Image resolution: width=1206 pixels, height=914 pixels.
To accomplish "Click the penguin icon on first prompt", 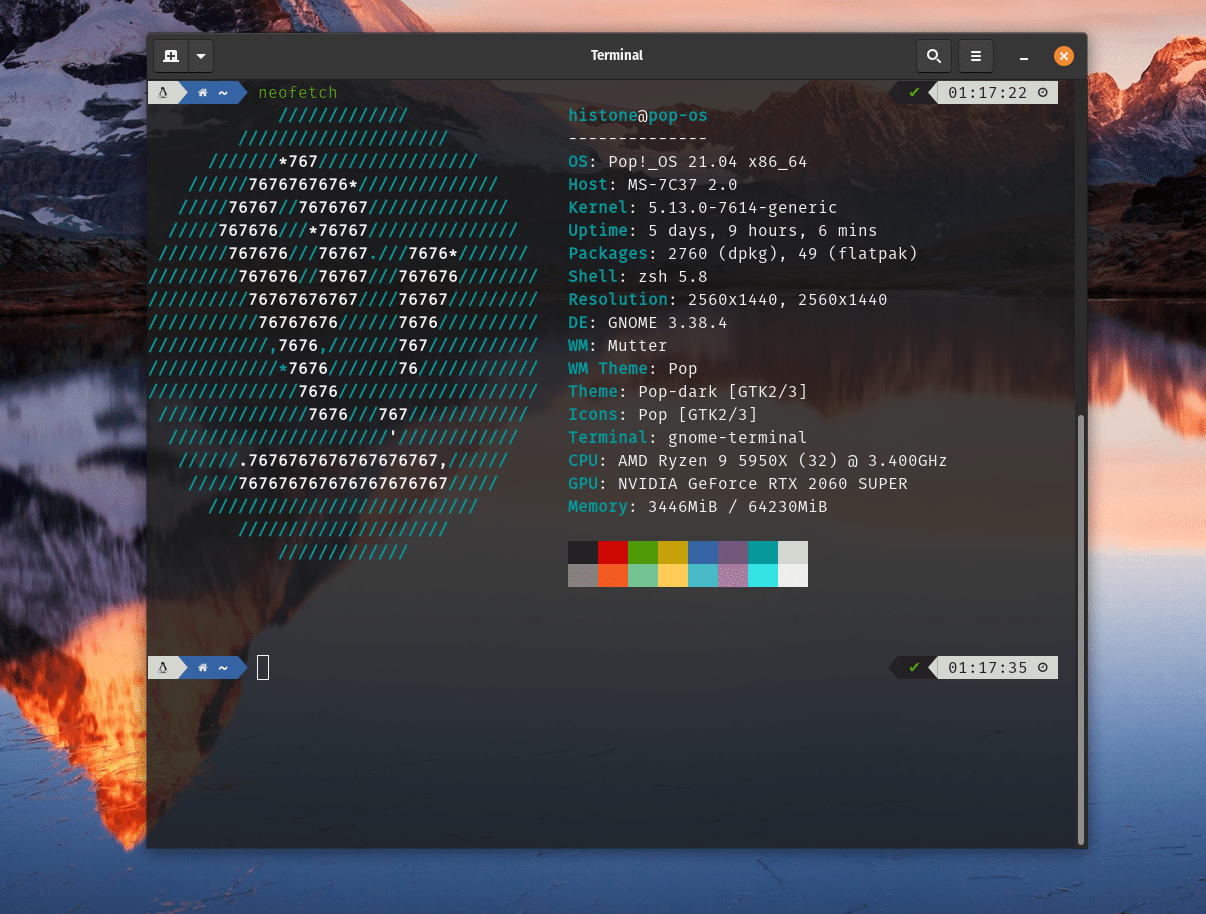I will [x=162, y=93].
